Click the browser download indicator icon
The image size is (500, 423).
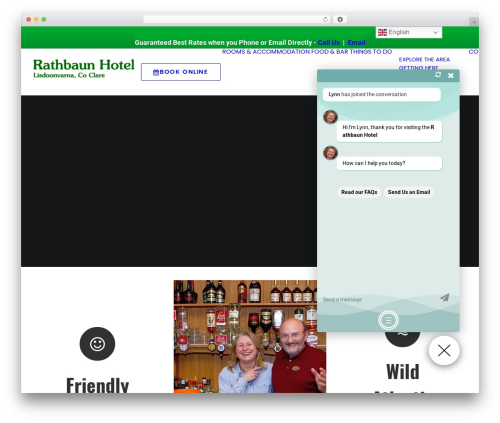pyautogui.click(x=340, y=19)
